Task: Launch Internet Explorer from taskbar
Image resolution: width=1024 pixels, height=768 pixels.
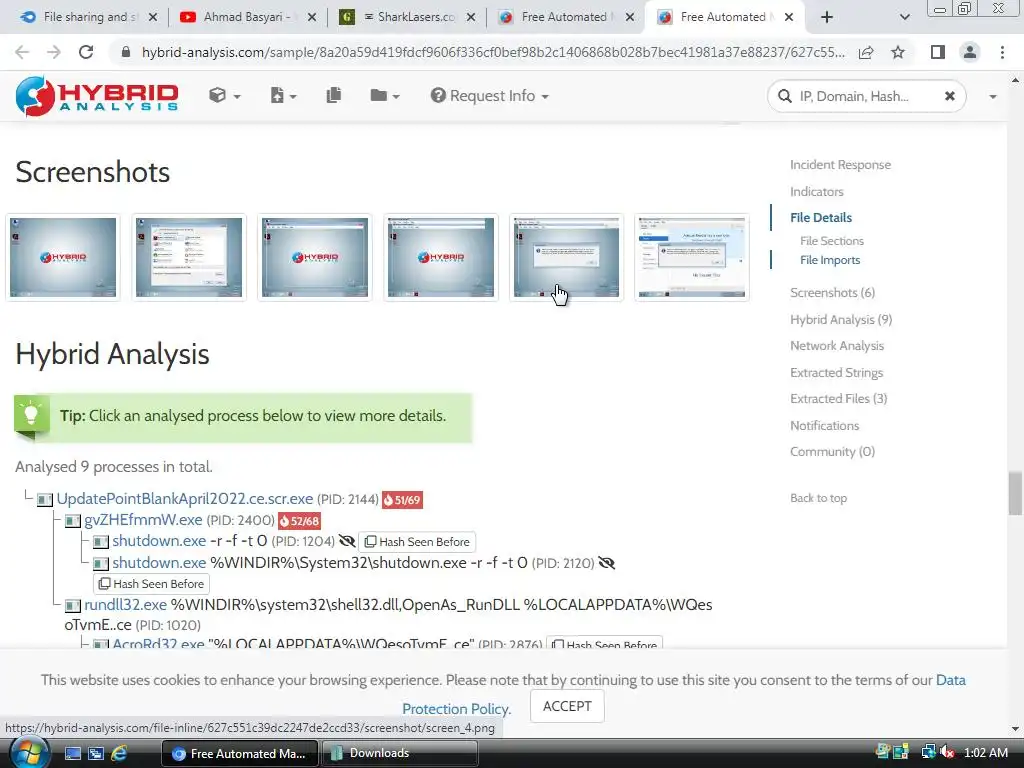Action: 119,754
